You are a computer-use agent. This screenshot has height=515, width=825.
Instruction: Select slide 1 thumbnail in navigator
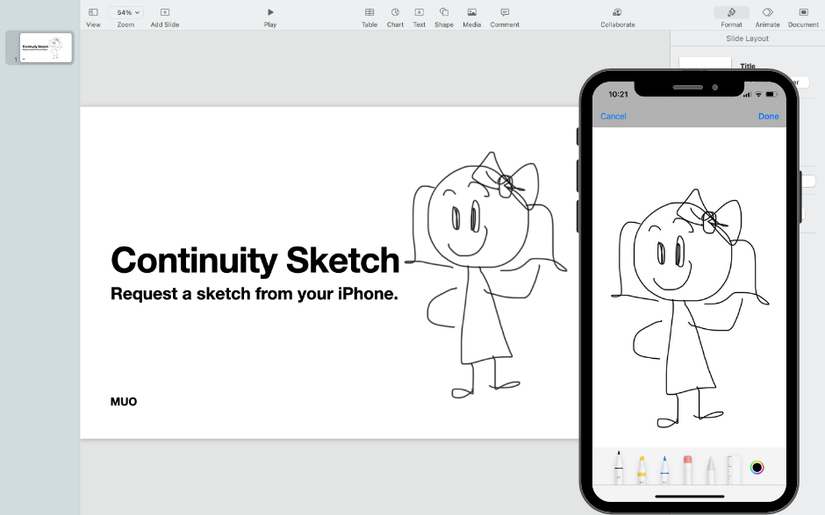point(46,48)
